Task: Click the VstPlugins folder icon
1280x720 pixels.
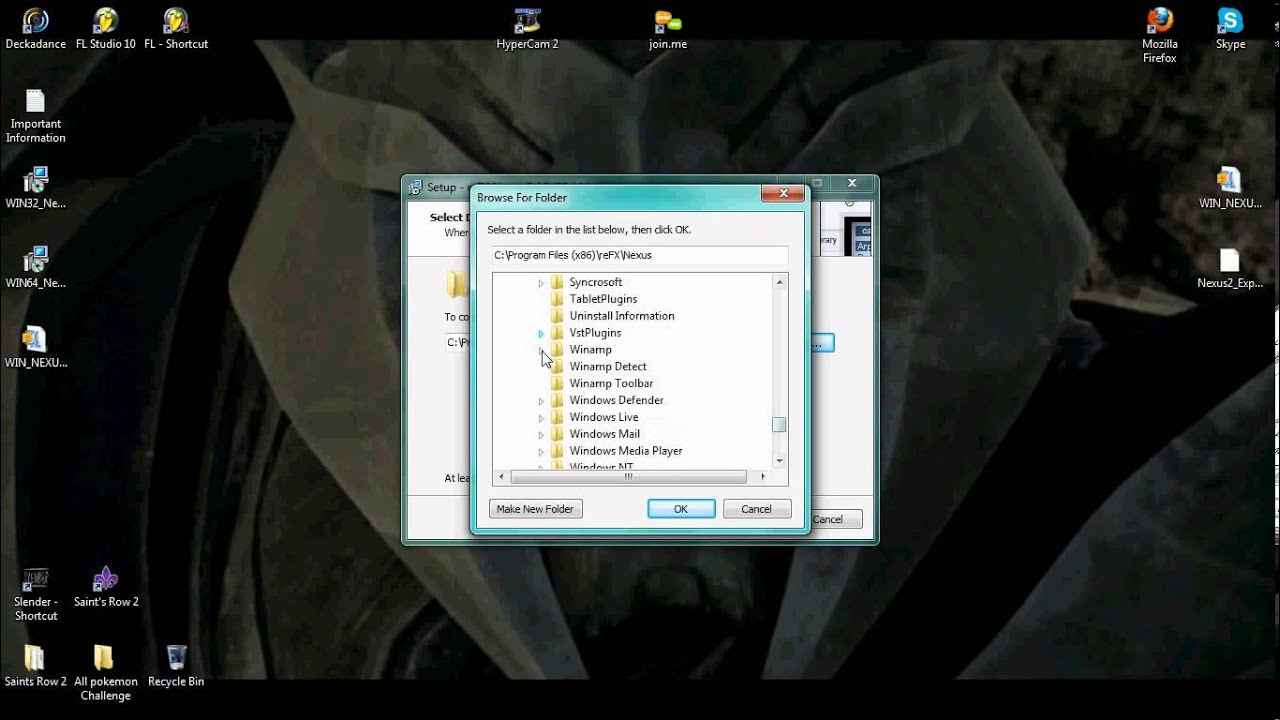Action: coord(558,333)
